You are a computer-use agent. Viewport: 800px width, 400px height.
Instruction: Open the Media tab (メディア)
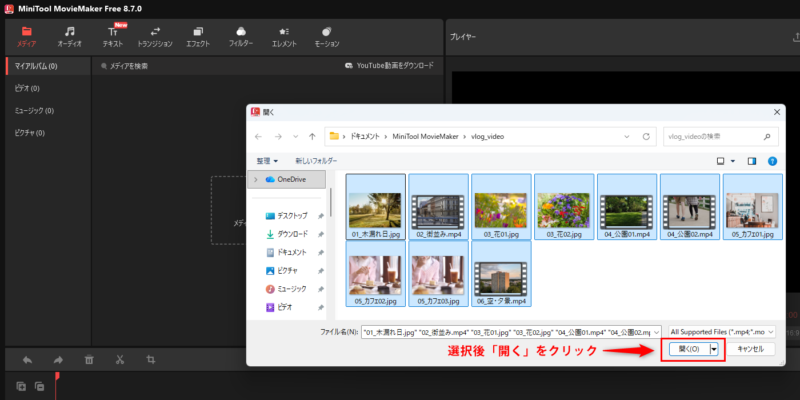coord(27,37)
